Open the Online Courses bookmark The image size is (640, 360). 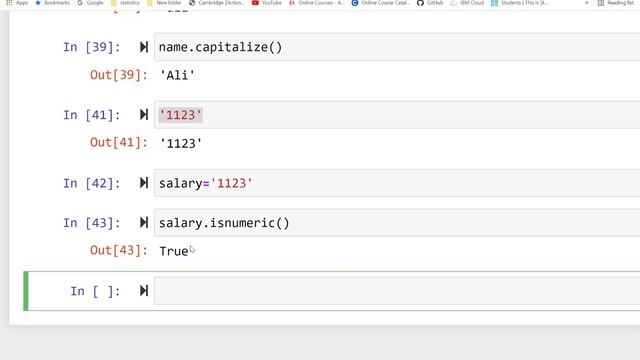pos(317,3)
